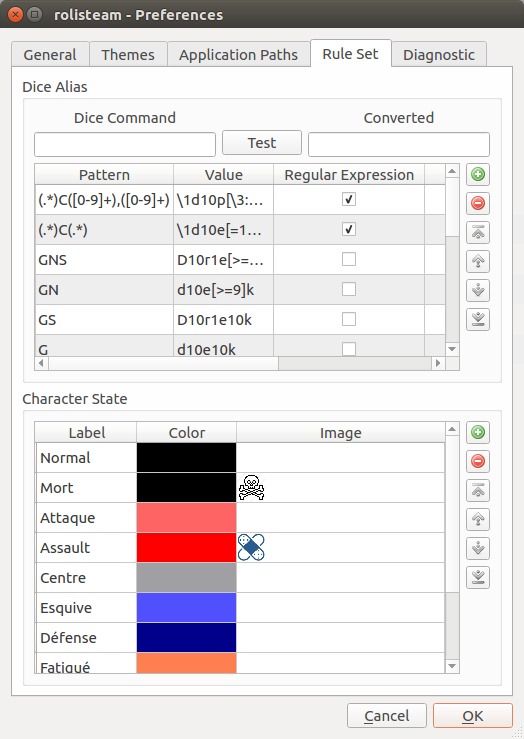Image resolution: width=524 pixels, height=739 pixels.
Task: Move dice alias down one row
Action: tap(478, 290)
